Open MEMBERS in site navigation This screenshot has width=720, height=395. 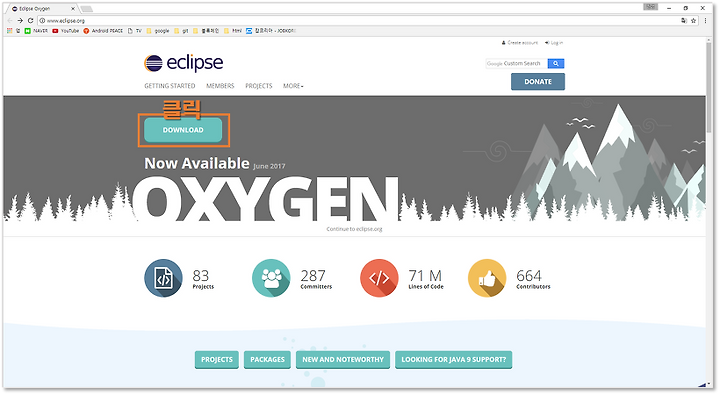coord(220,86)
